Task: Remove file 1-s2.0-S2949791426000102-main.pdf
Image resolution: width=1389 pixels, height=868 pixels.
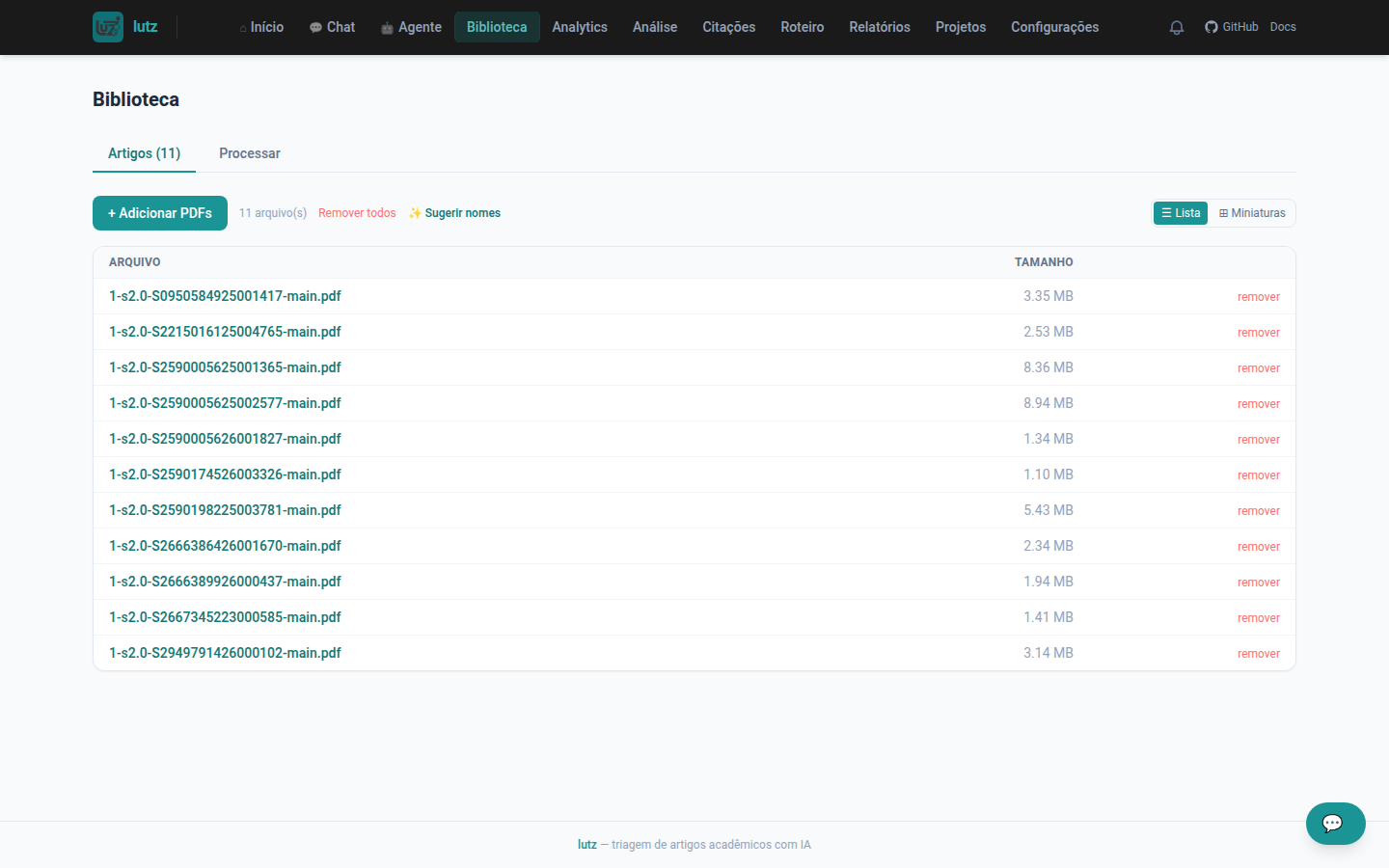Action: [x=1259, y=654]
